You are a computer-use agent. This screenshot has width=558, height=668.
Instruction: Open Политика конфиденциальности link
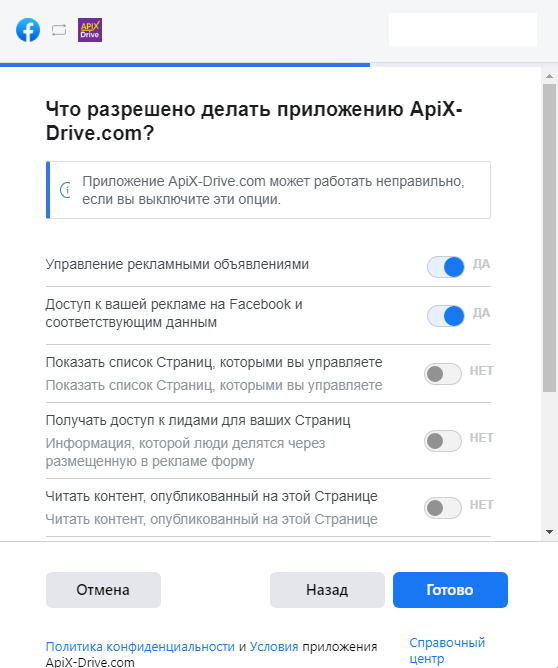(140, 646)
